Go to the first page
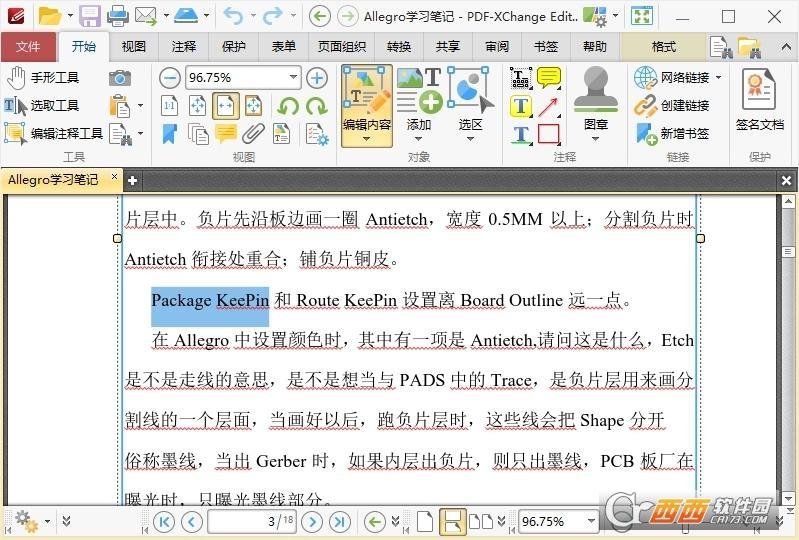 point(164,521)
